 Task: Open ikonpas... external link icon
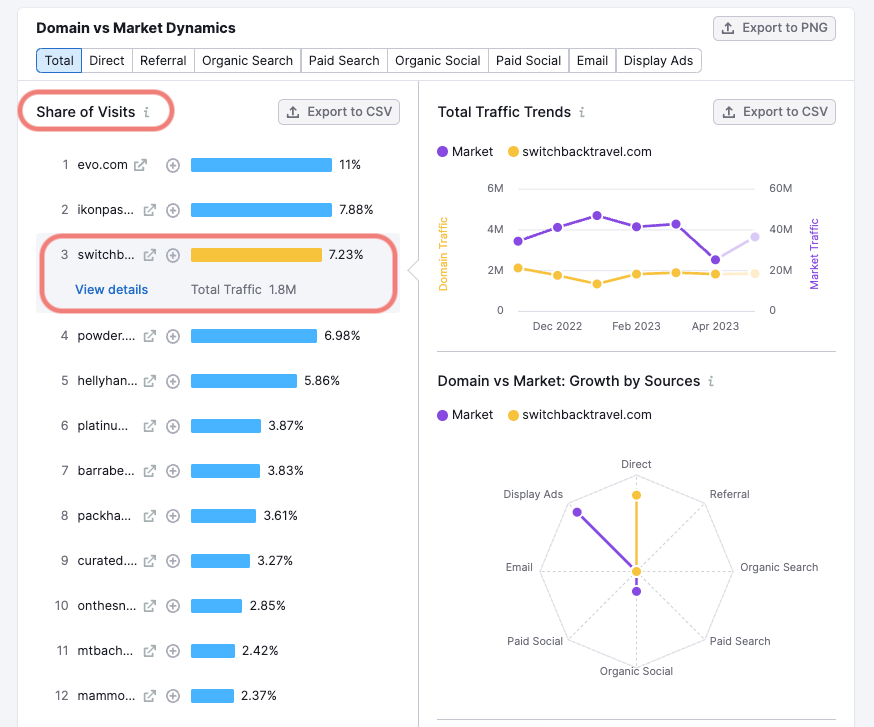149,210
